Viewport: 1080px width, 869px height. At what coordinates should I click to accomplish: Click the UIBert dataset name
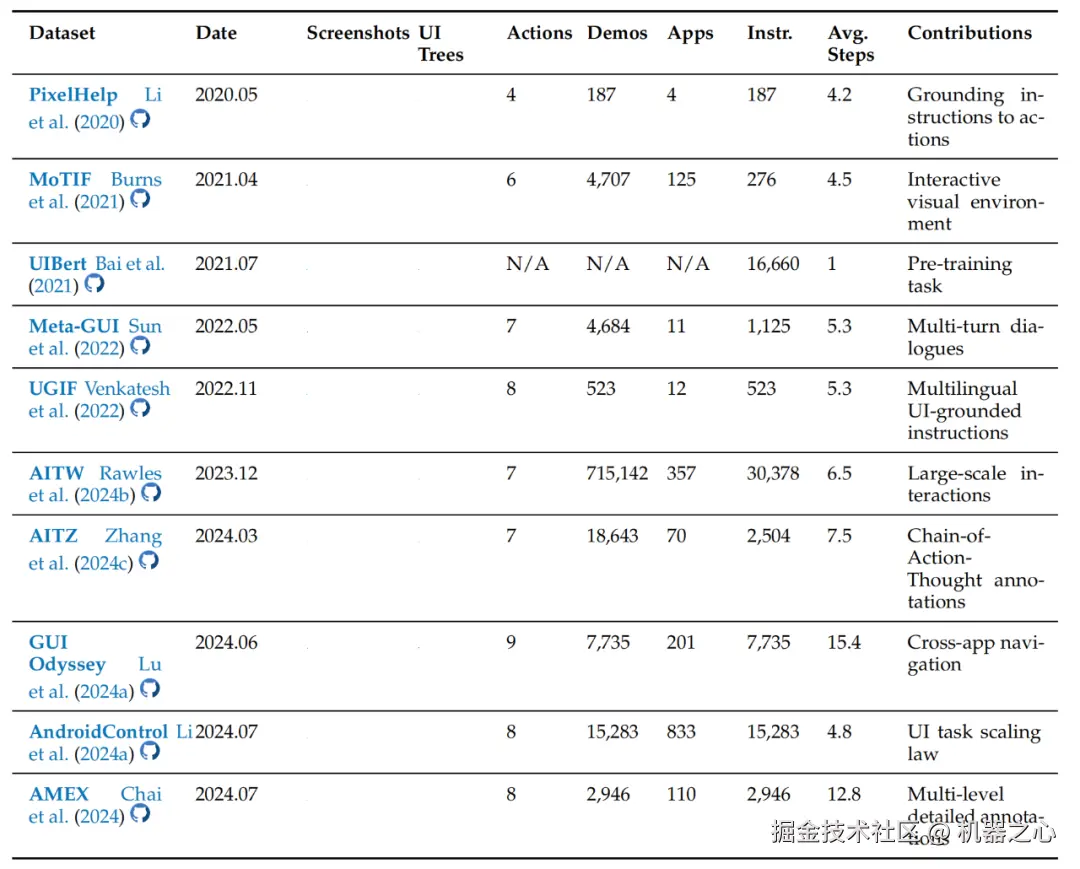coord(58,264)
